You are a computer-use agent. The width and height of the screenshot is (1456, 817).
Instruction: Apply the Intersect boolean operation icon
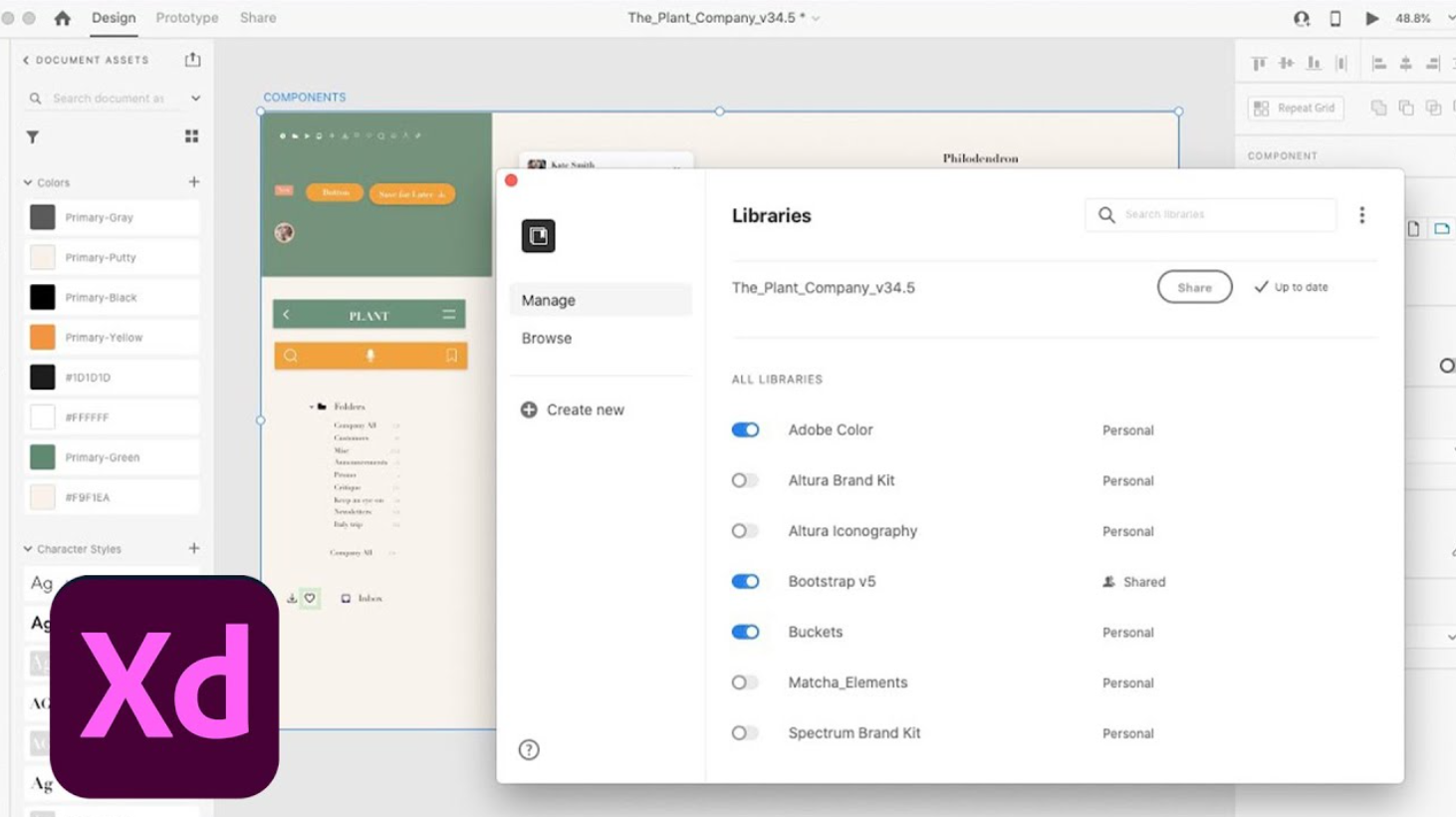click(x=1433, y=108)
